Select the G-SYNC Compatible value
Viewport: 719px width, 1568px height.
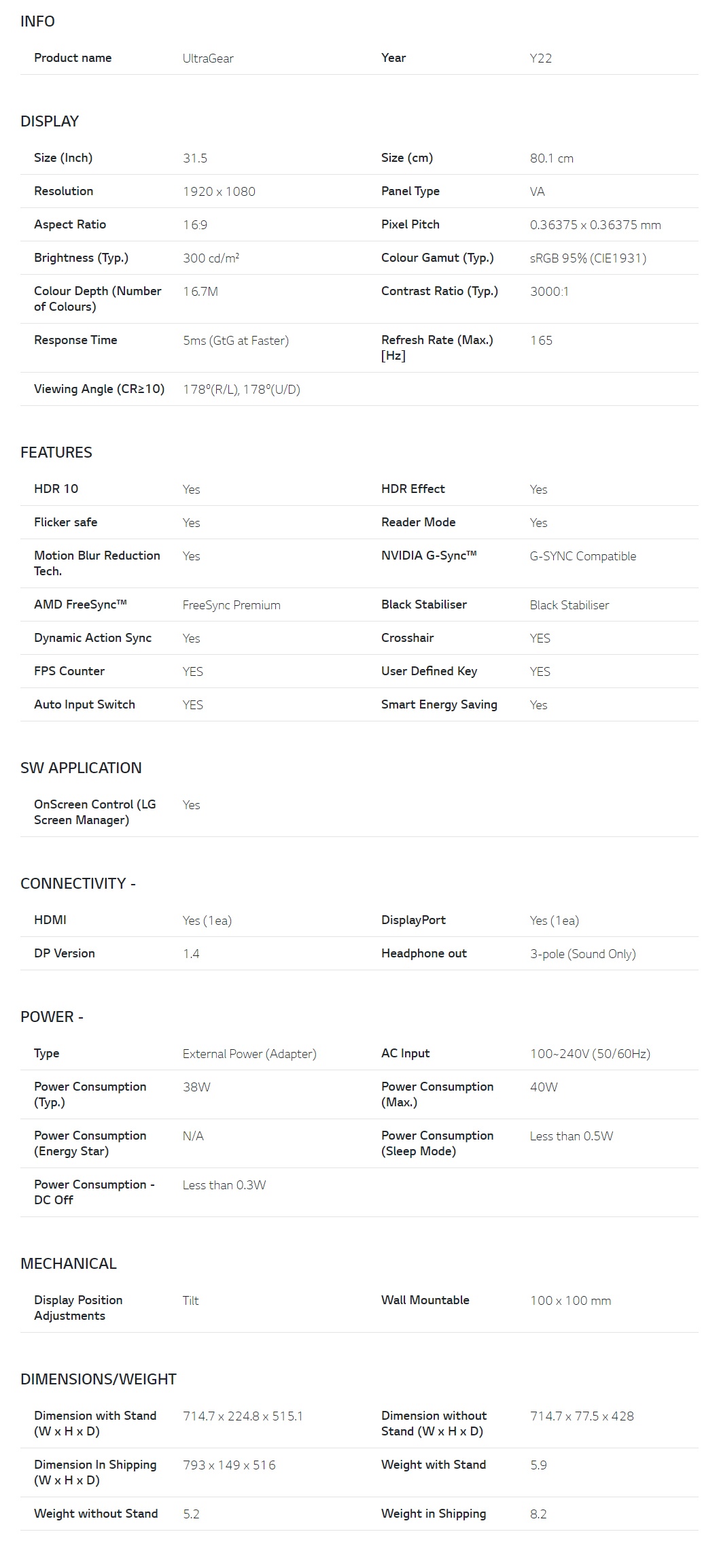tap(583, 556)
